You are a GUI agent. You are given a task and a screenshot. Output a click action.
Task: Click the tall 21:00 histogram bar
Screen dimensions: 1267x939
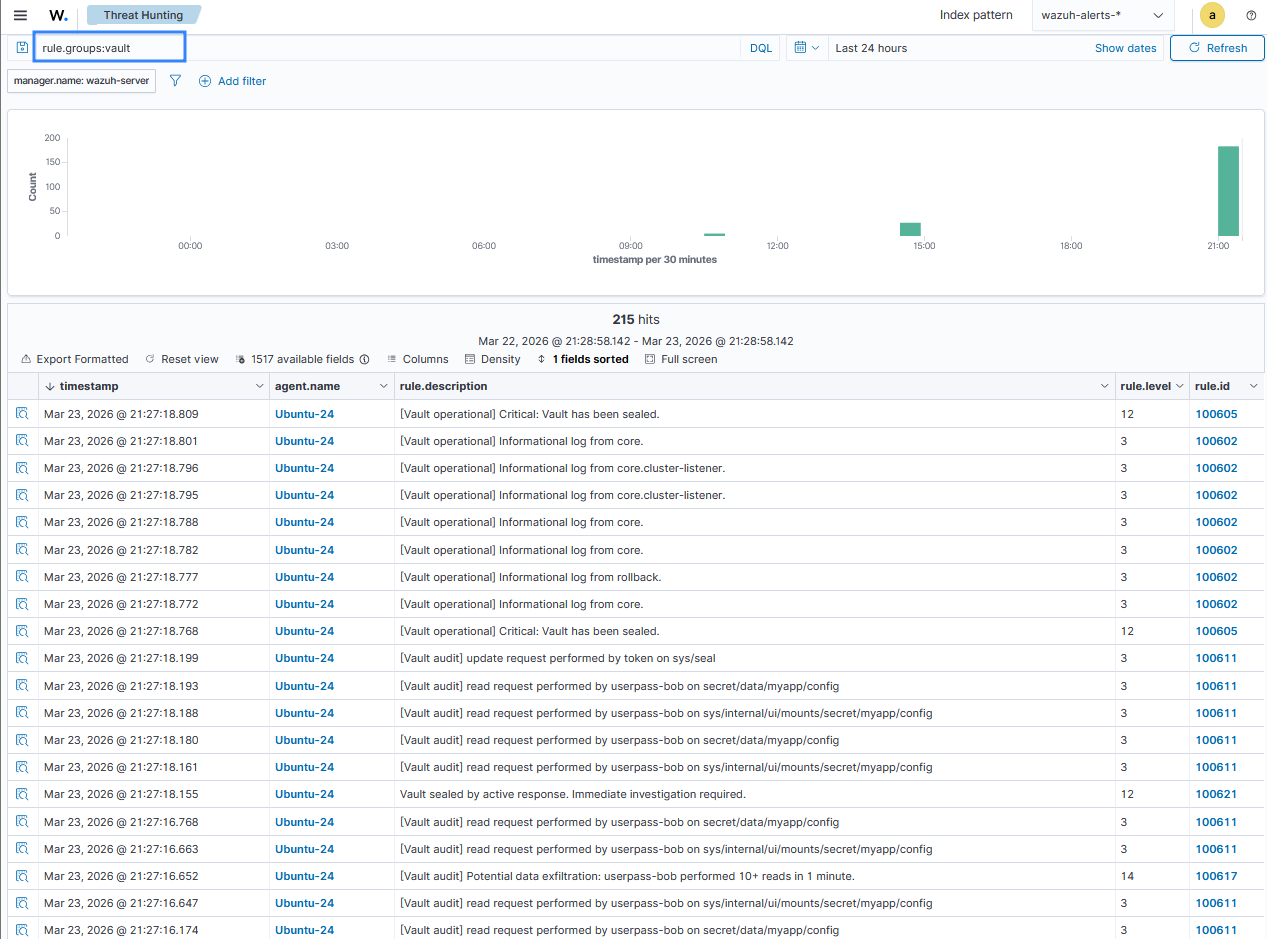click(x=1228, y=191)
